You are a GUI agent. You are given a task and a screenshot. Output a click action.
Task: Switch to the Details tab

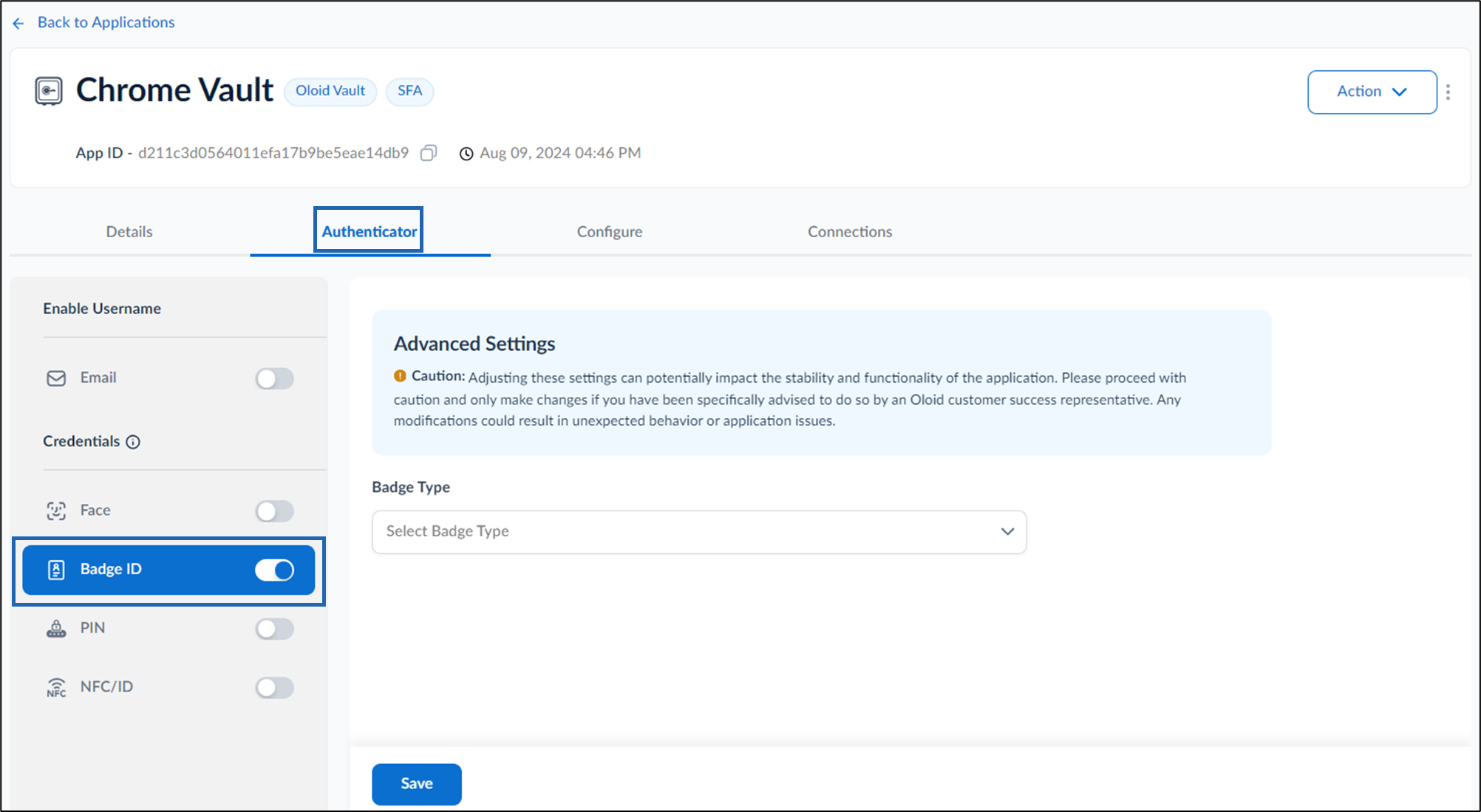(x=129, y=232)
